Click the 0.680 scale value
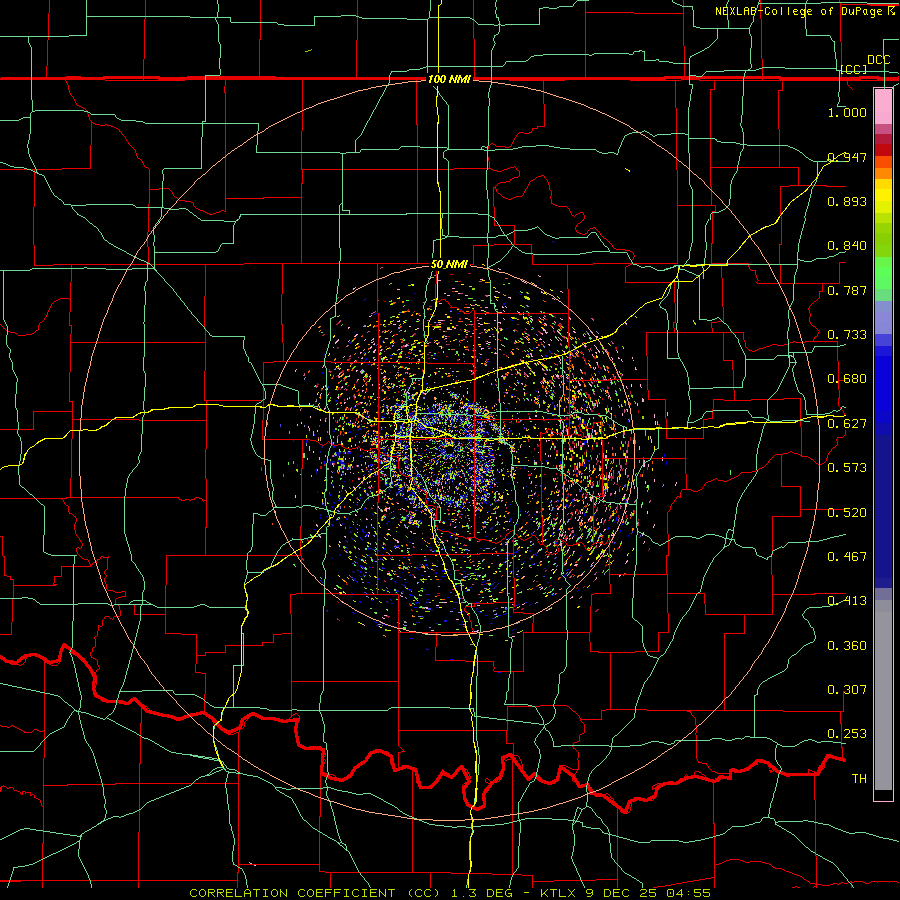Image resolution: width=900 pixels, height=900 pixels. [x=847, y=379]
